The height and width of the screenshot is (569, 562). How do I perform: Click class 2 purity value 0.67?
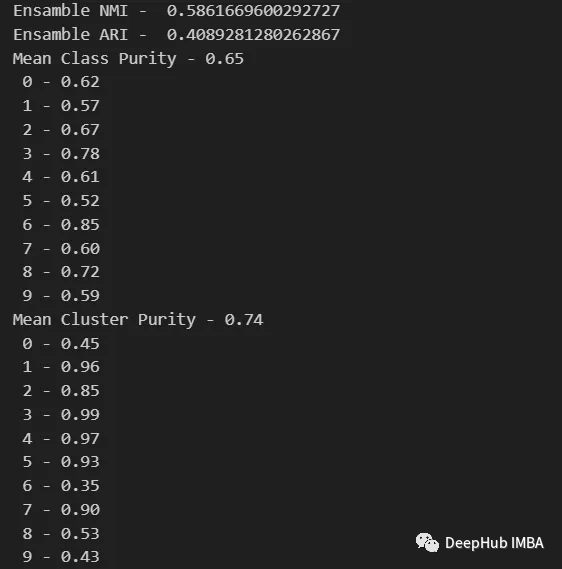(80, 130)
